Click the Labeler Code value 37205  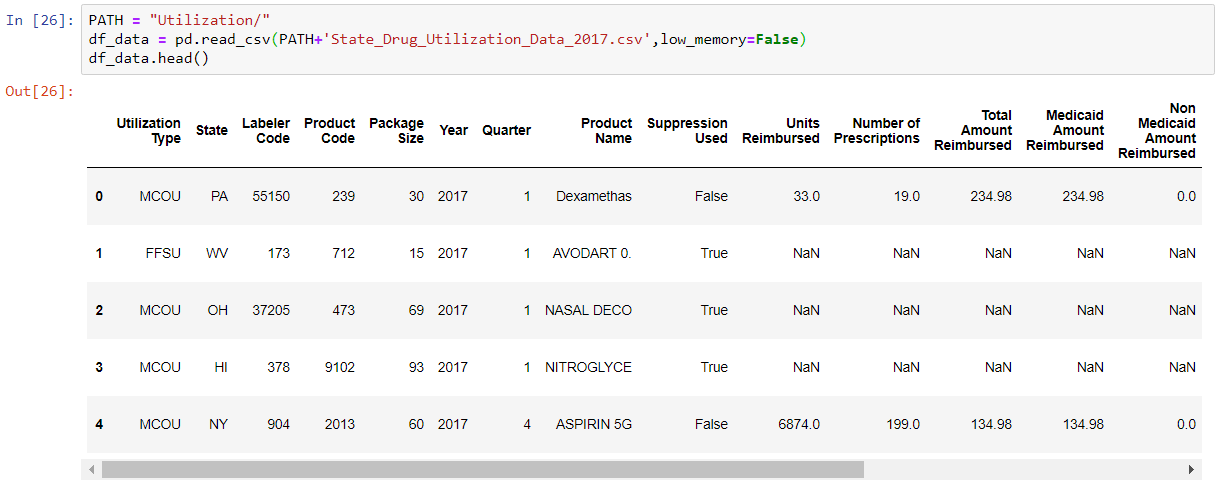(268, 310)
